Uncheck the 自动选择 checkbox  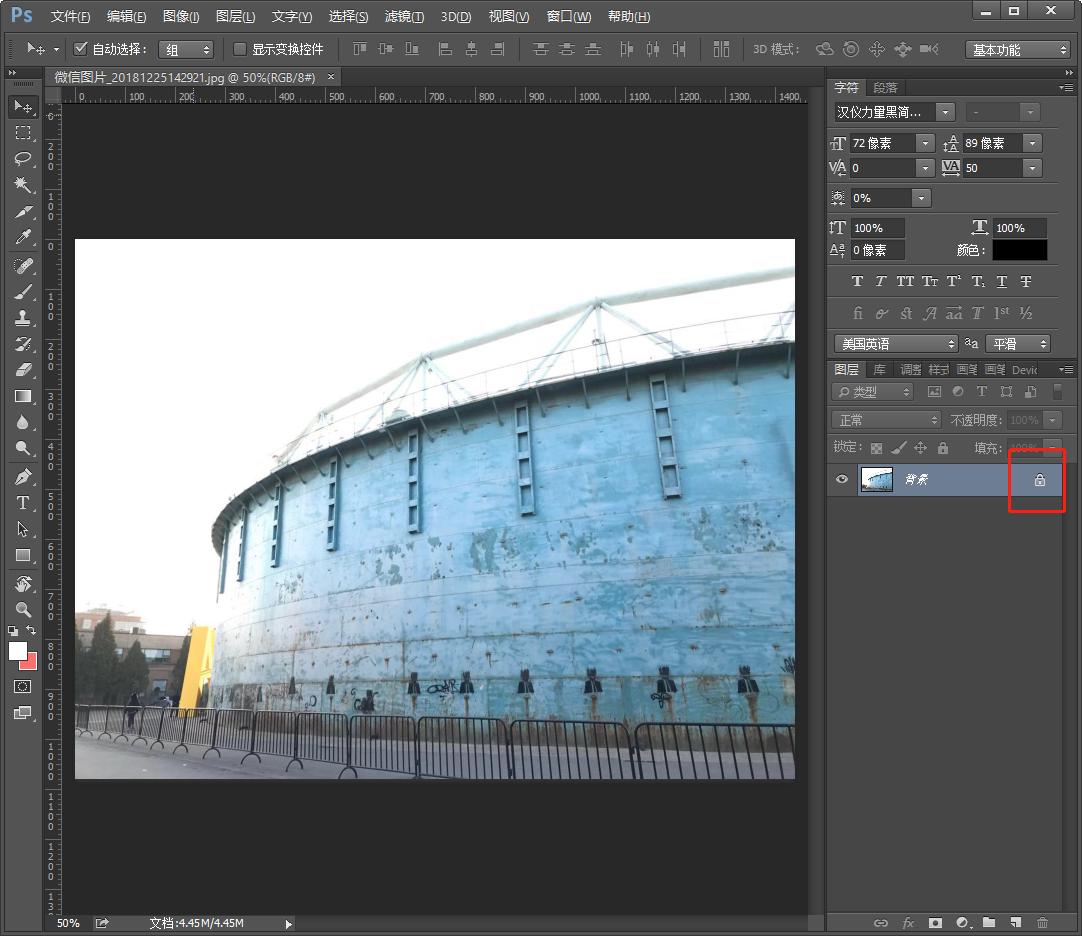point(82,49)
